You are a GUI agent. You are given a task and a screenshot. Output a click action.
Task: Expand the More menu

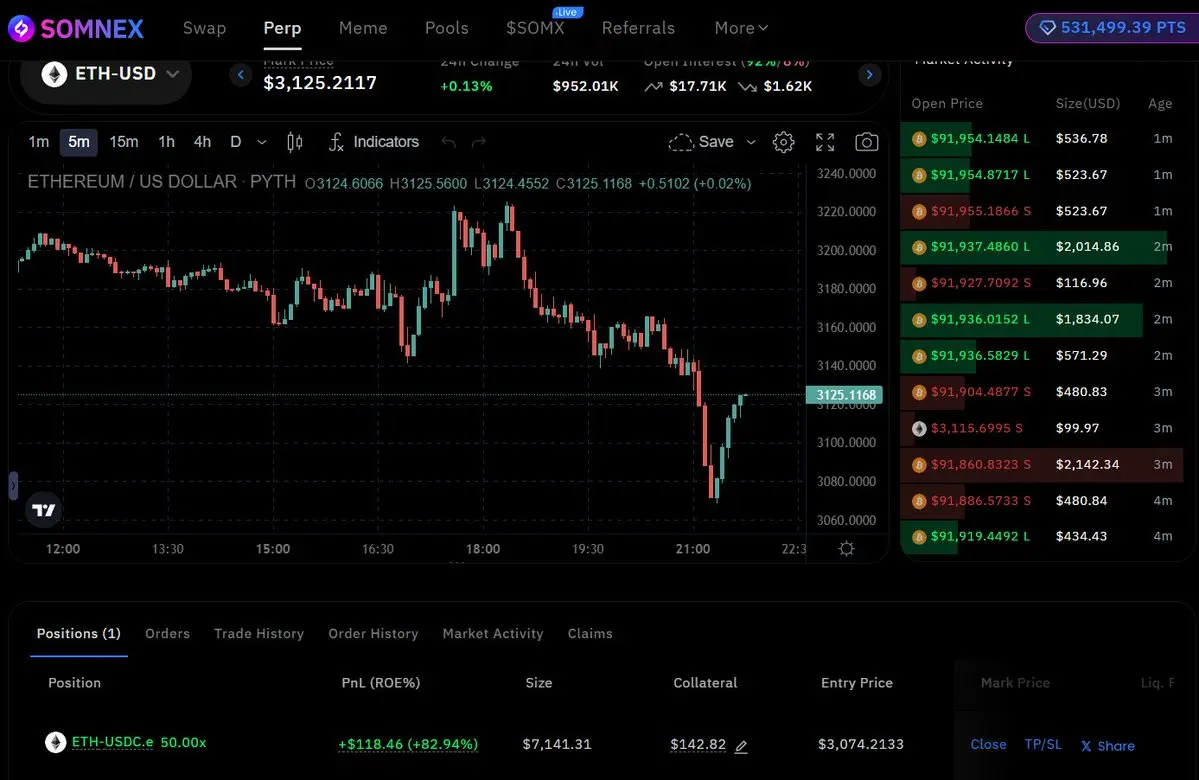(x=741, y=28)
